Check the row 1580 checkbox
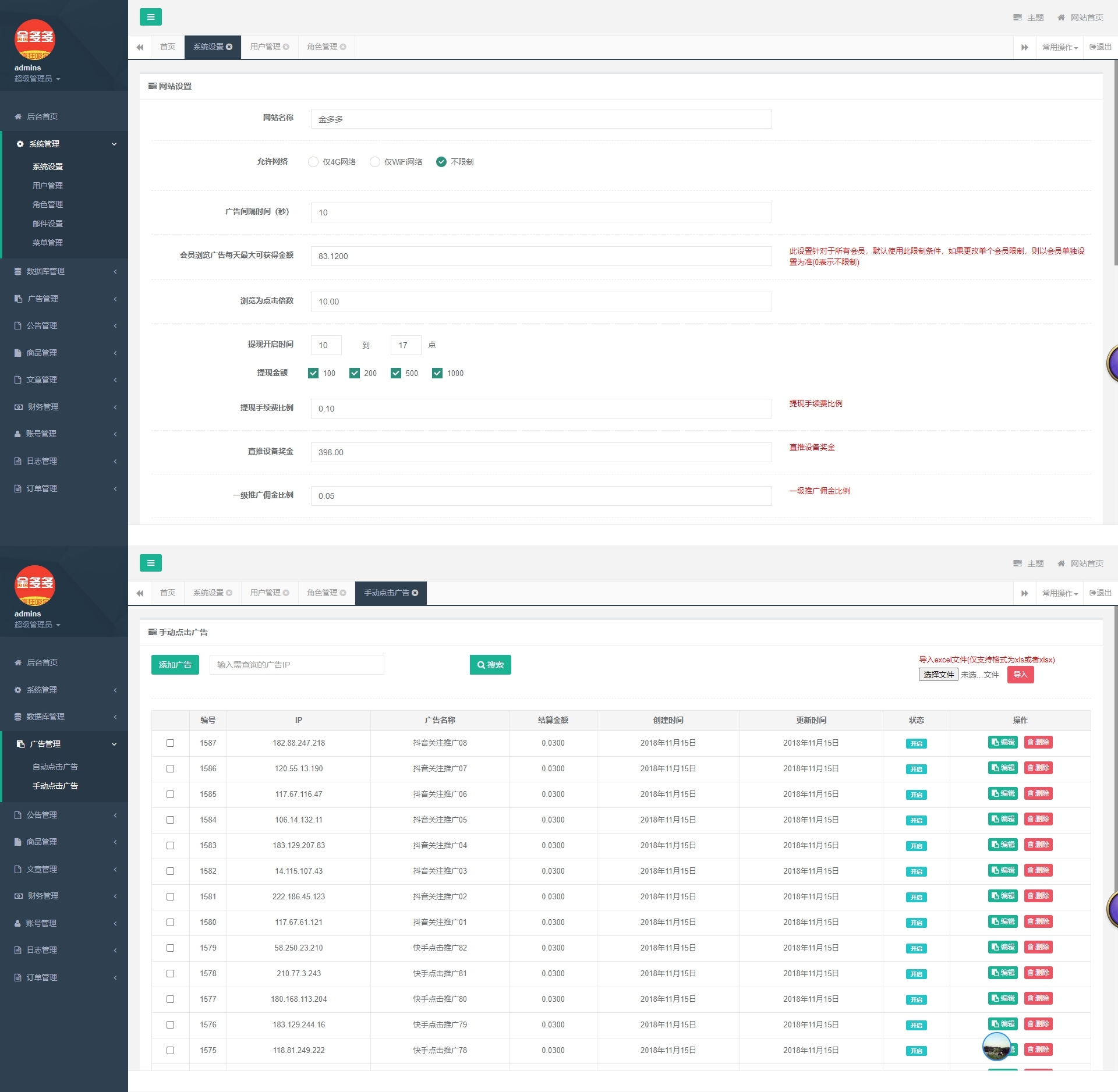The width and height of the screenshot is (1118, 1092). [170, 923]
